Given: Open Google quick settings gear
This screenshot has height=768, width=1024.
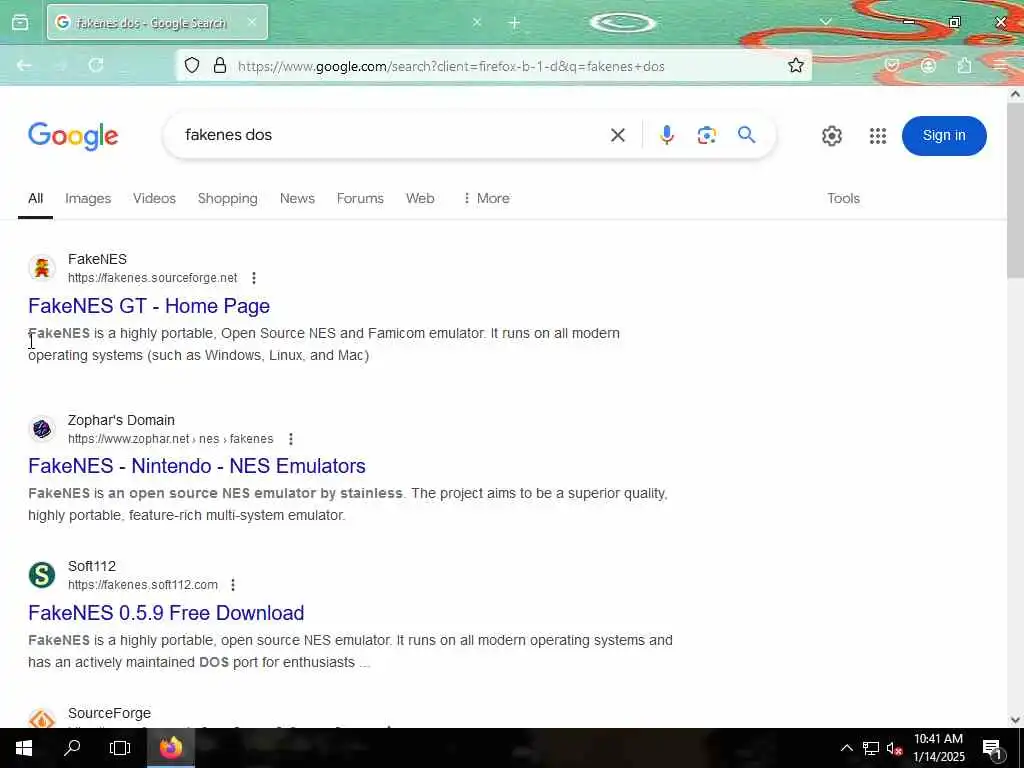Looking at the screenshot, I should [831, 136].
